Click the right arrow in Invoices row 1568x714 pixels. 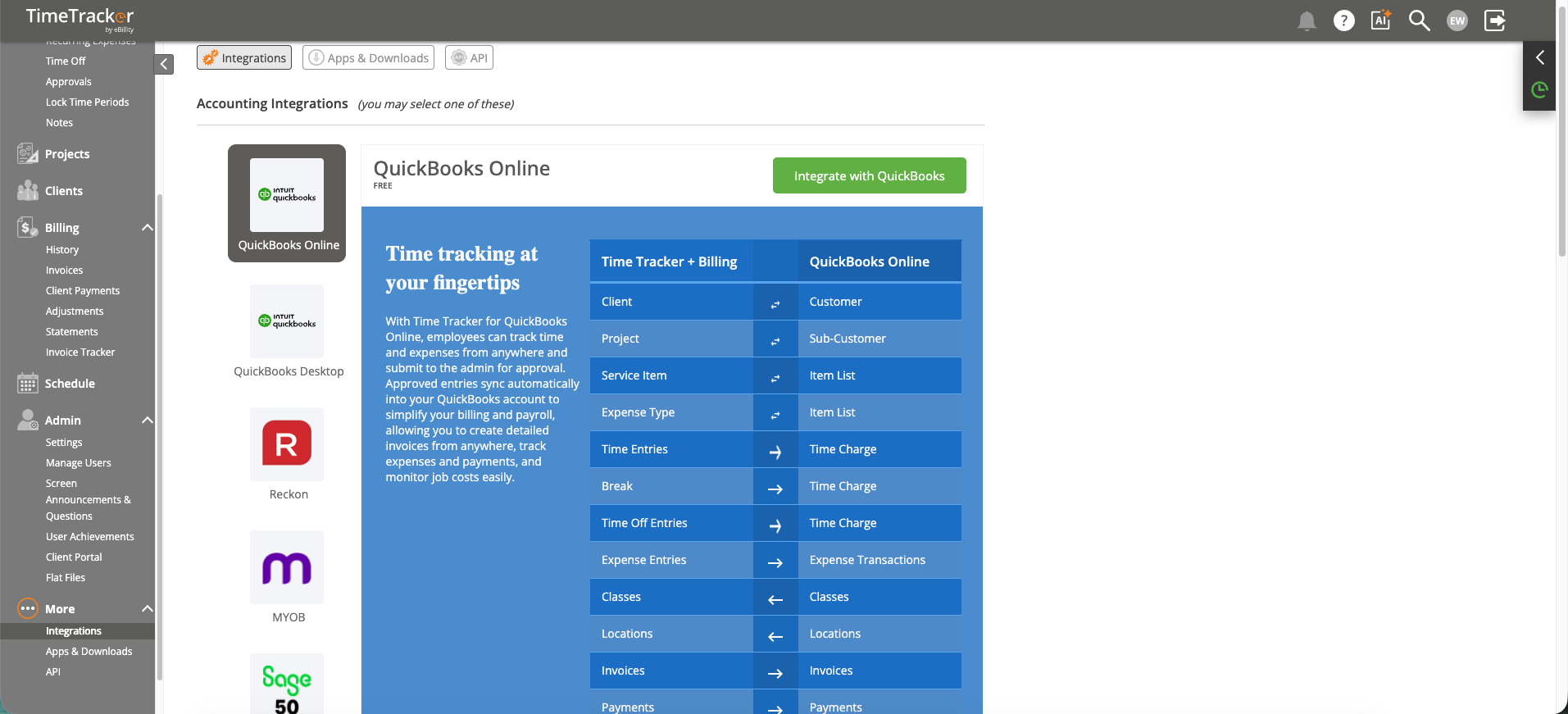pos(775,673)
